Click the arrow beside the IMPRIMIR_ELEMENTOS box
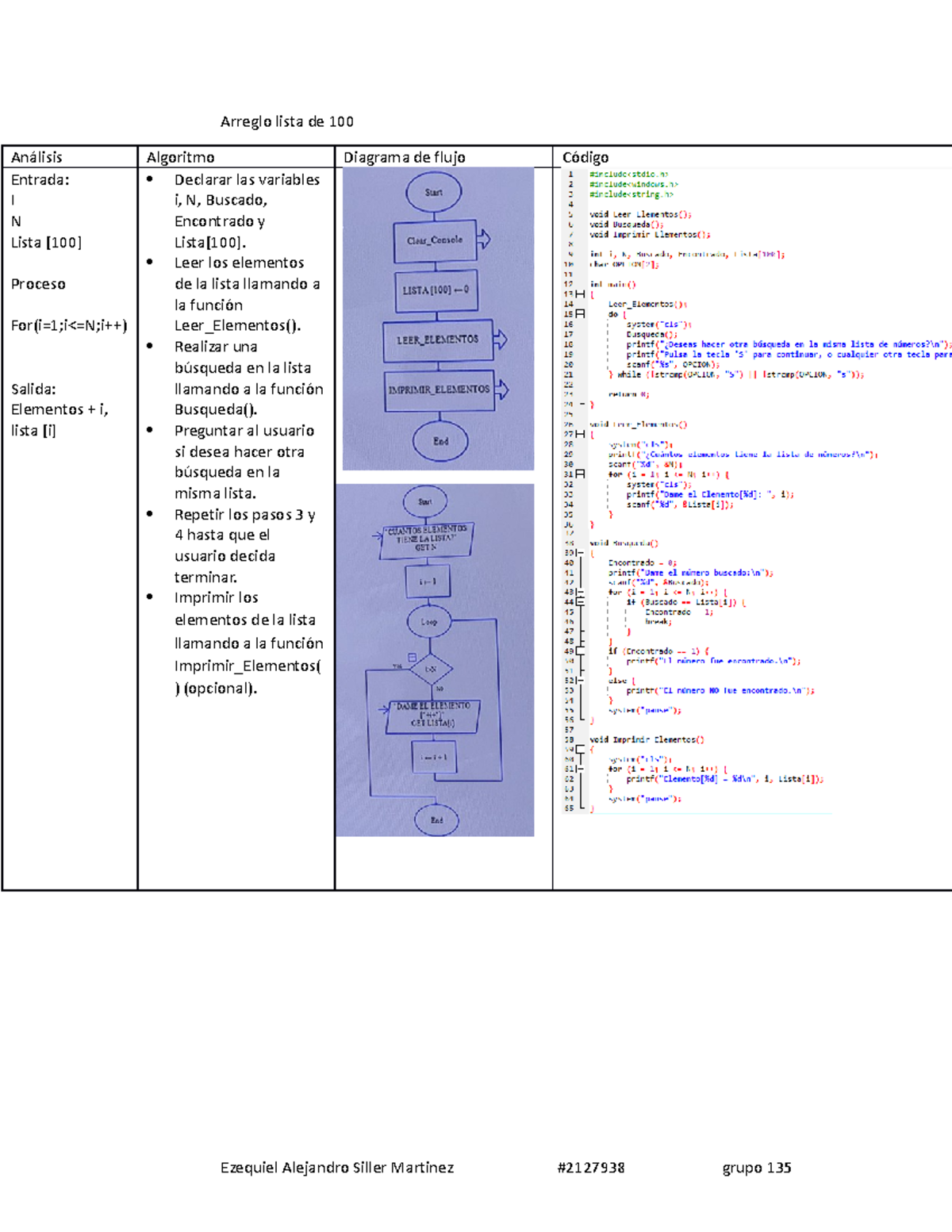Image resolution: width=952 pixels, height=1232 pixels. 501,390
